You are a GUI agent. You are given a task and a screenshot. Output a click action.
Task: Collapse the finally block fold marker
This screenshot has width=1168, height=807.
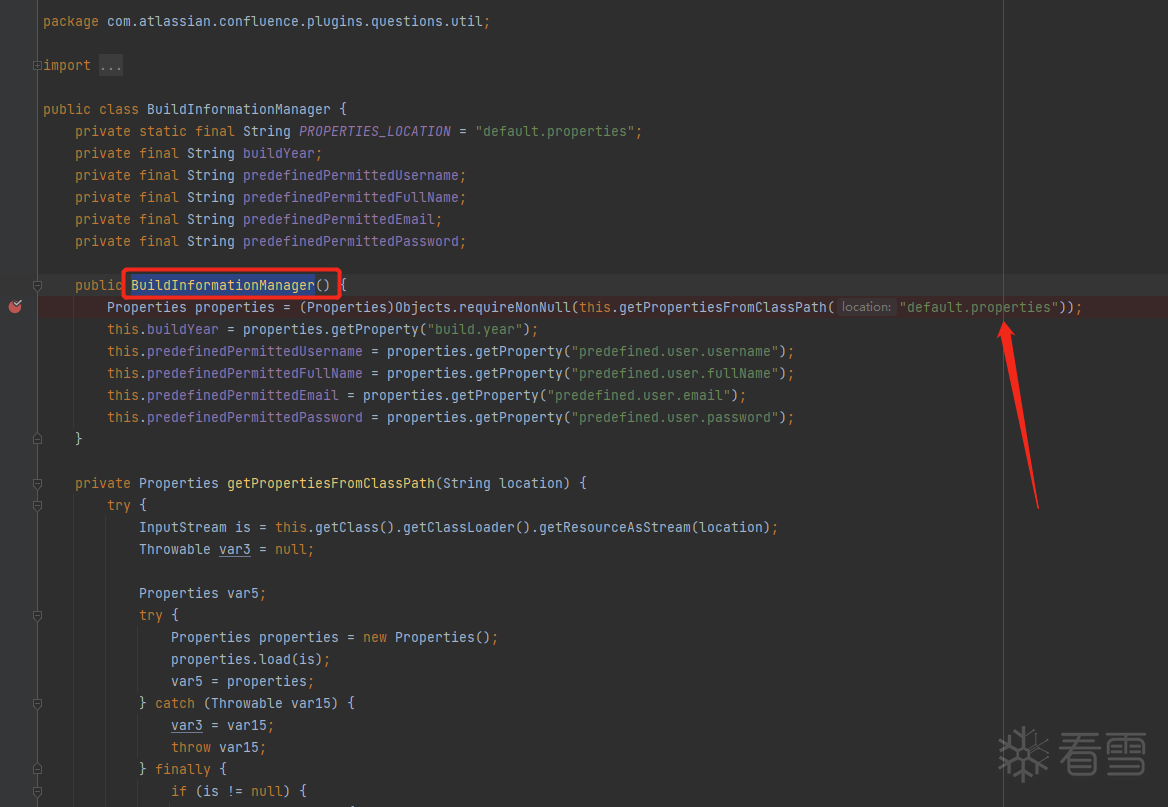point(37,769)
